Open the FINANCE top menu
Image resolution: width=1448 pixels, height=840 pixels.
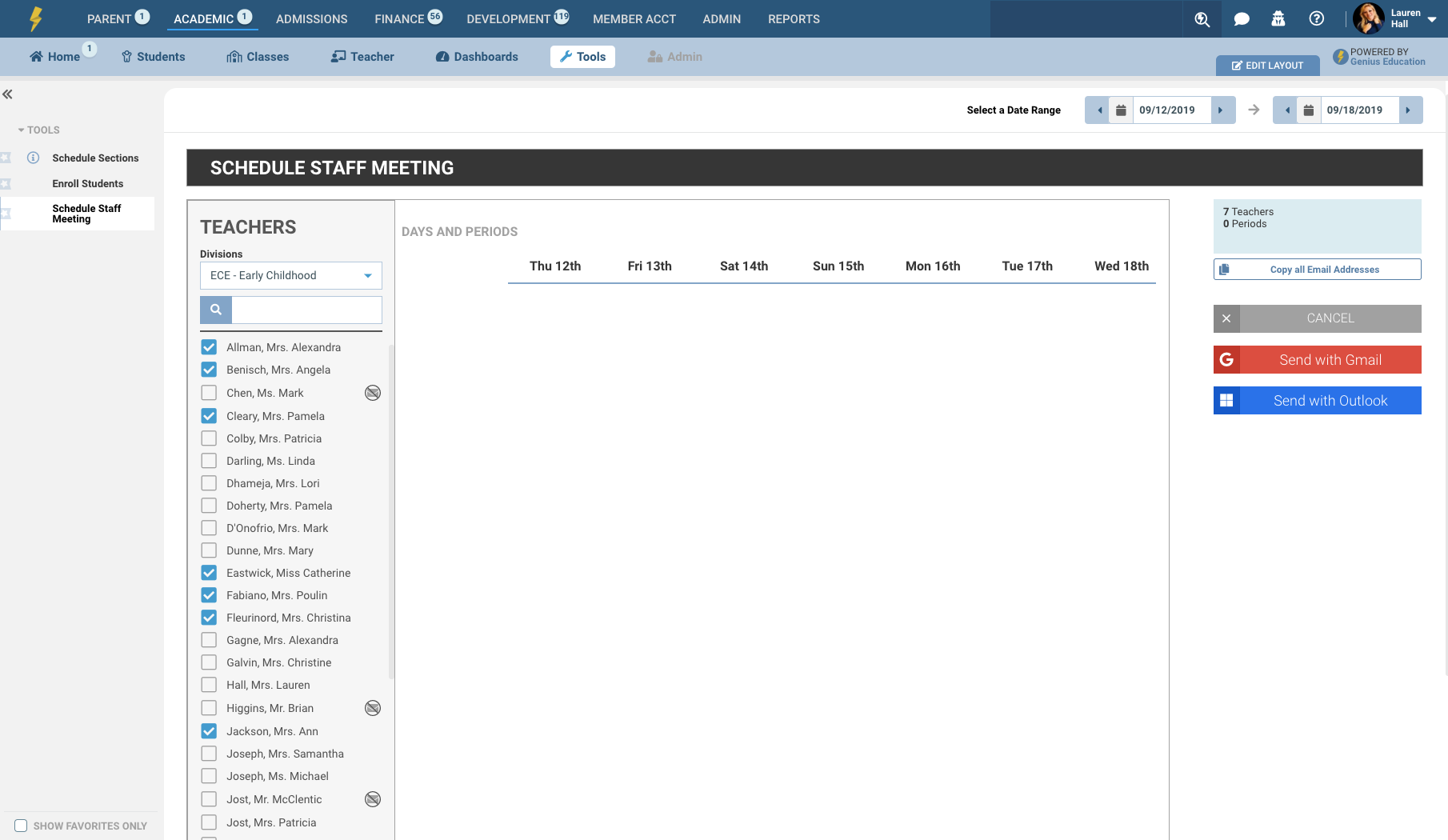(x=399, y=19)
